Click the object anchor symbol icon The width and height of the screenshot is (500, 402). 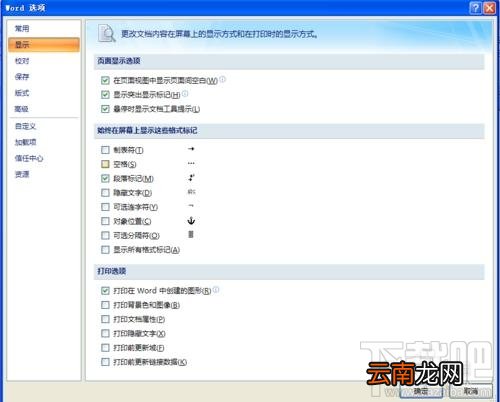pyautogui.click(x=191, y=220)
